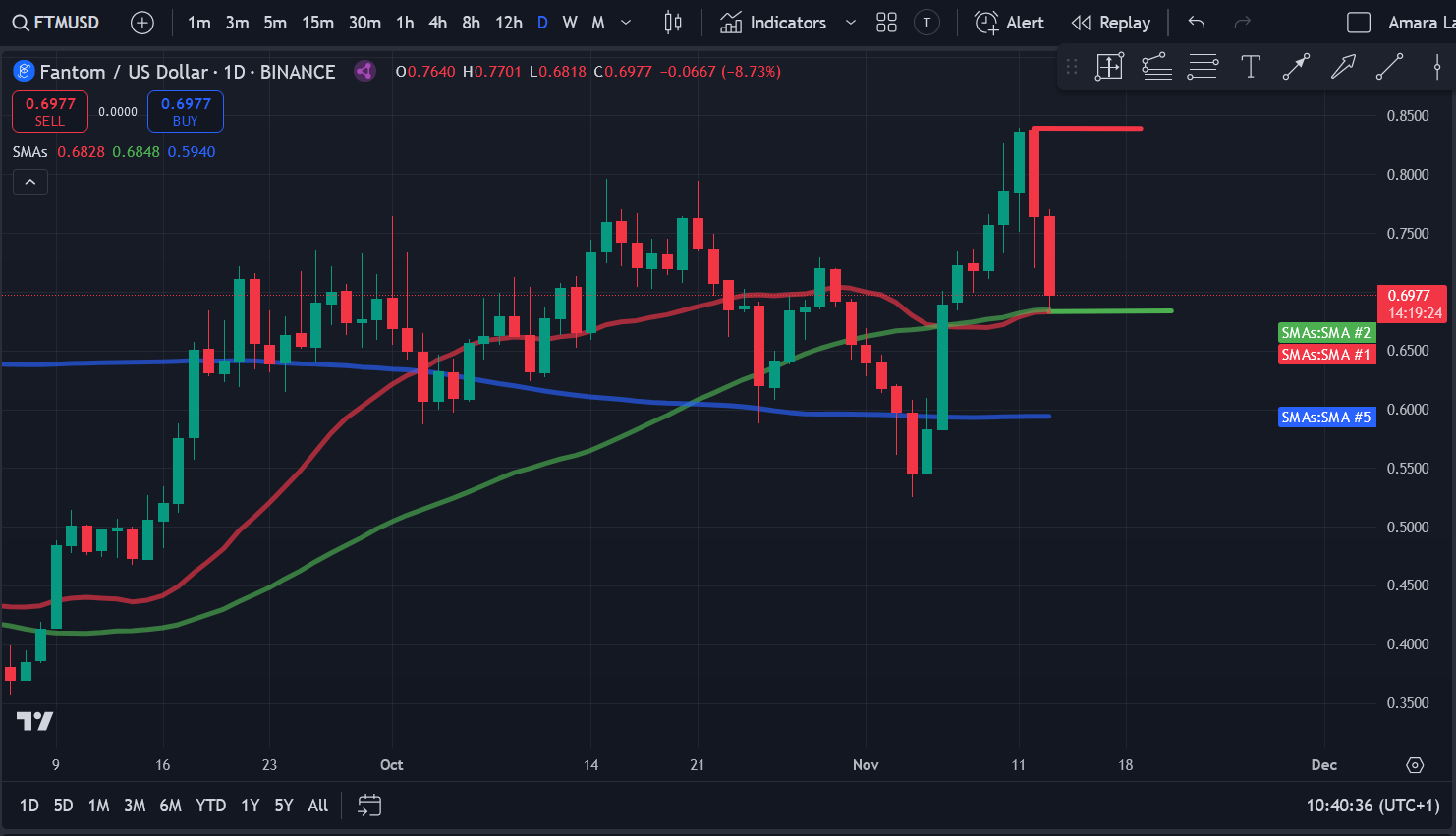This screenshot has width=1456, height=836.
Task: Click the circled T toolbar button
Action: [x=926, y=22]
